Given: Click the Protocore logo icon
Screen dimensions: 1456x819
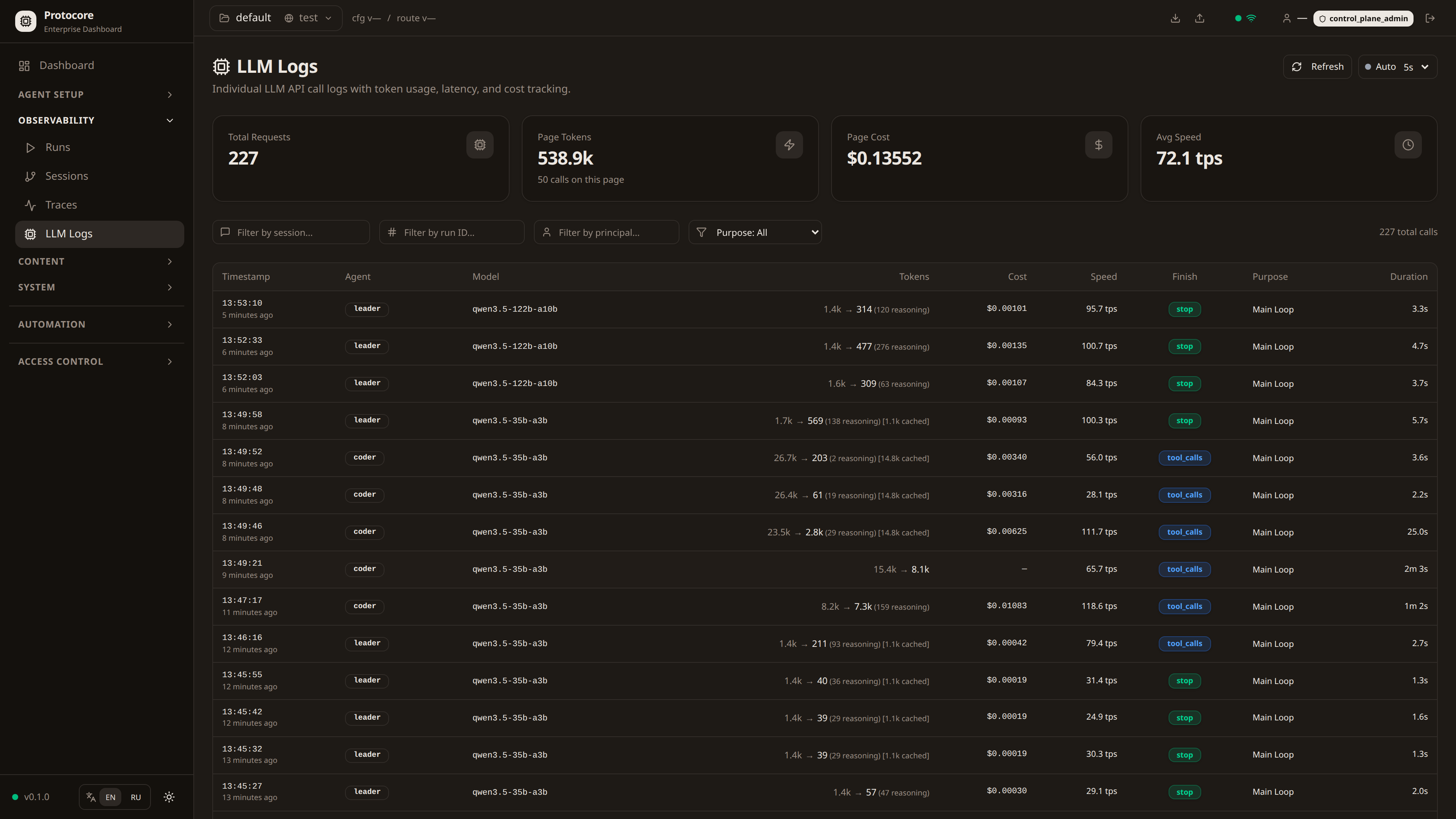Looking at the screenshot, I should pos(25,21).
